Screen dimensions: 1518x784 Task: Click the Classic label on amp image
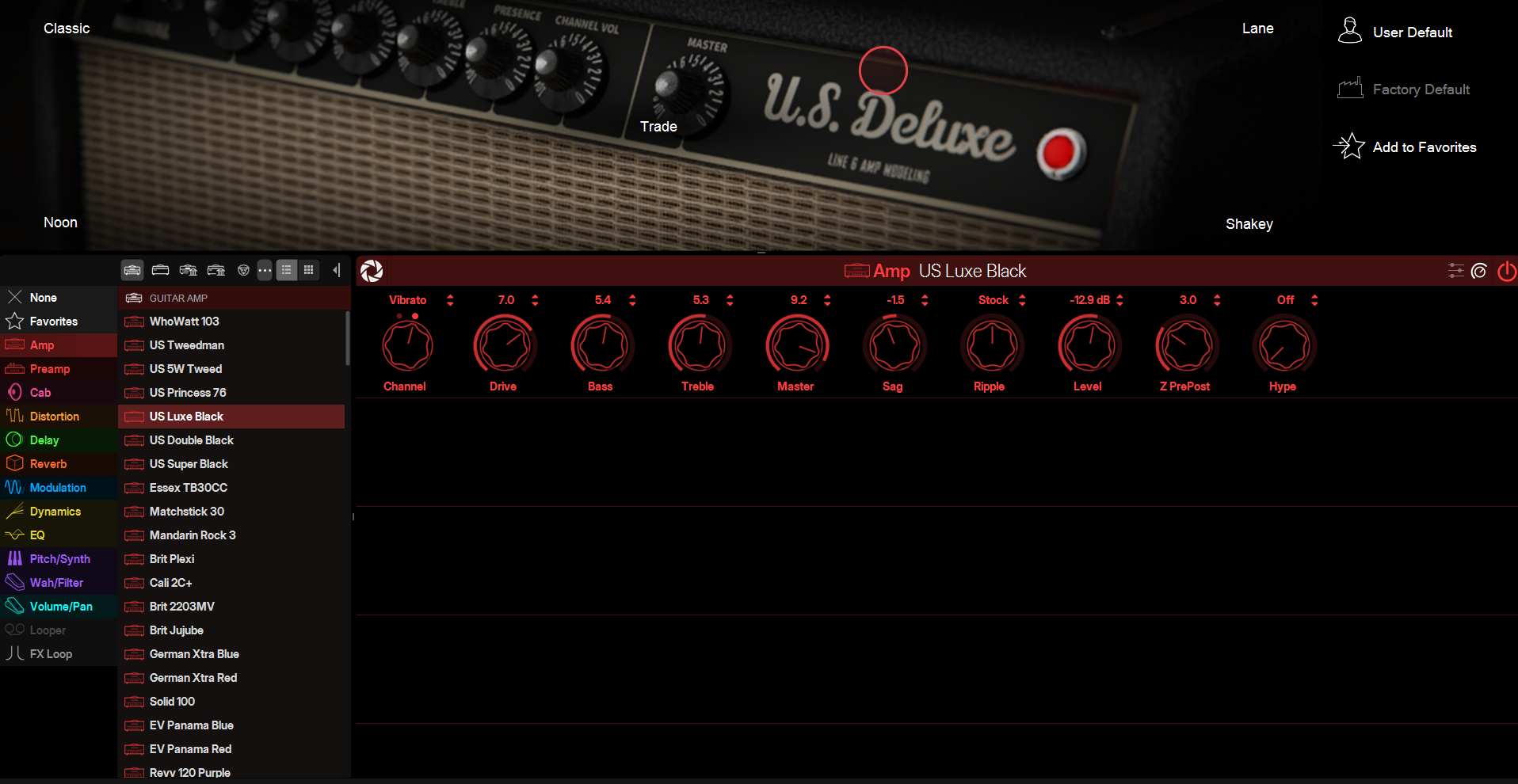[x=67, y=29]
